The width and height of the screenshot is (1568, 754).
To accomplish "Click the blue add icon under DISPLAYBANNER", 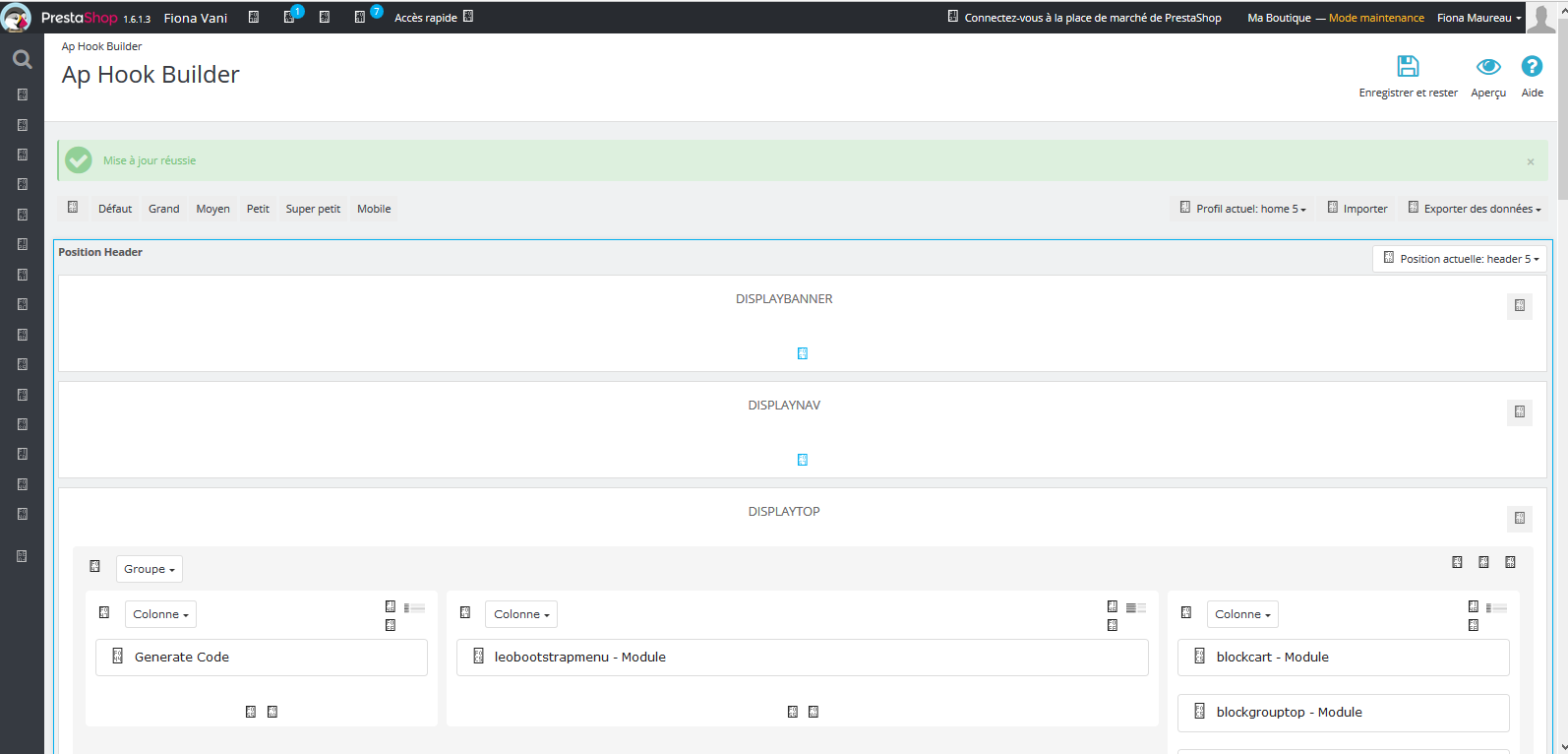I will (x=803, y=353).
